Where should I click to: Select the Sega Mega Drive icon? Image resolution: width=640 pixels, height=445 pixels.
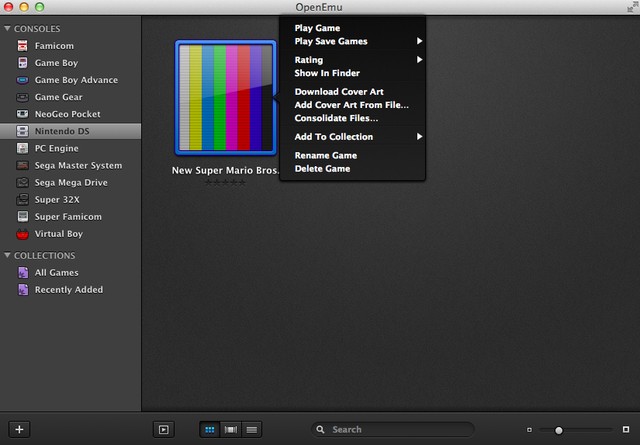22,183
